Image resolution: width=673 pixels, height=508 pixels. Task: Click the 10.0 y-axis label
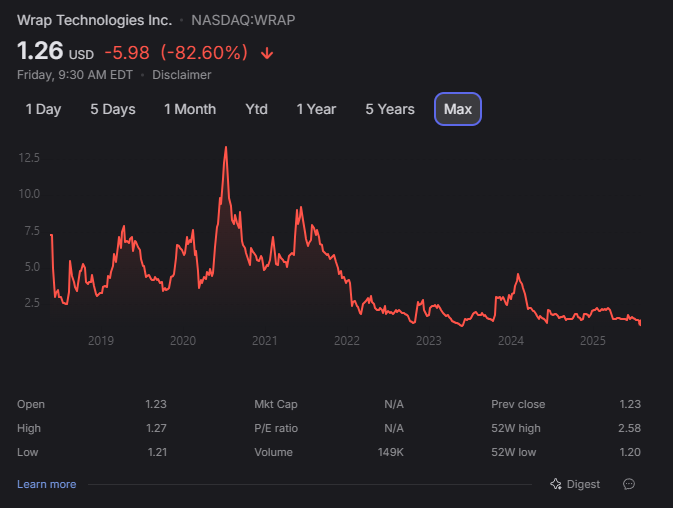tap(29, 194)
